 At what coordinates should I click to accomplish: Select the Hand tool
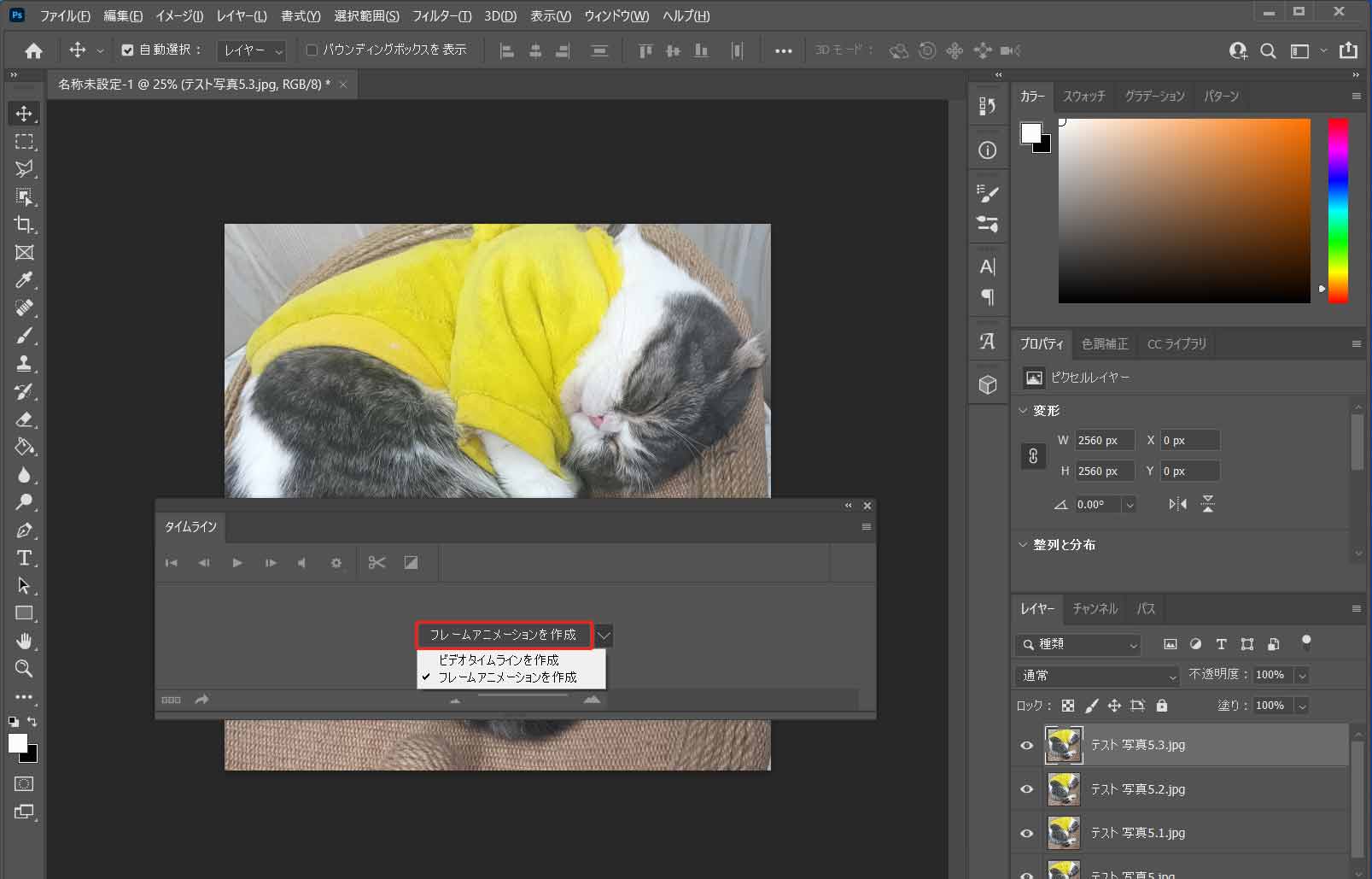(x=24, y=641)
